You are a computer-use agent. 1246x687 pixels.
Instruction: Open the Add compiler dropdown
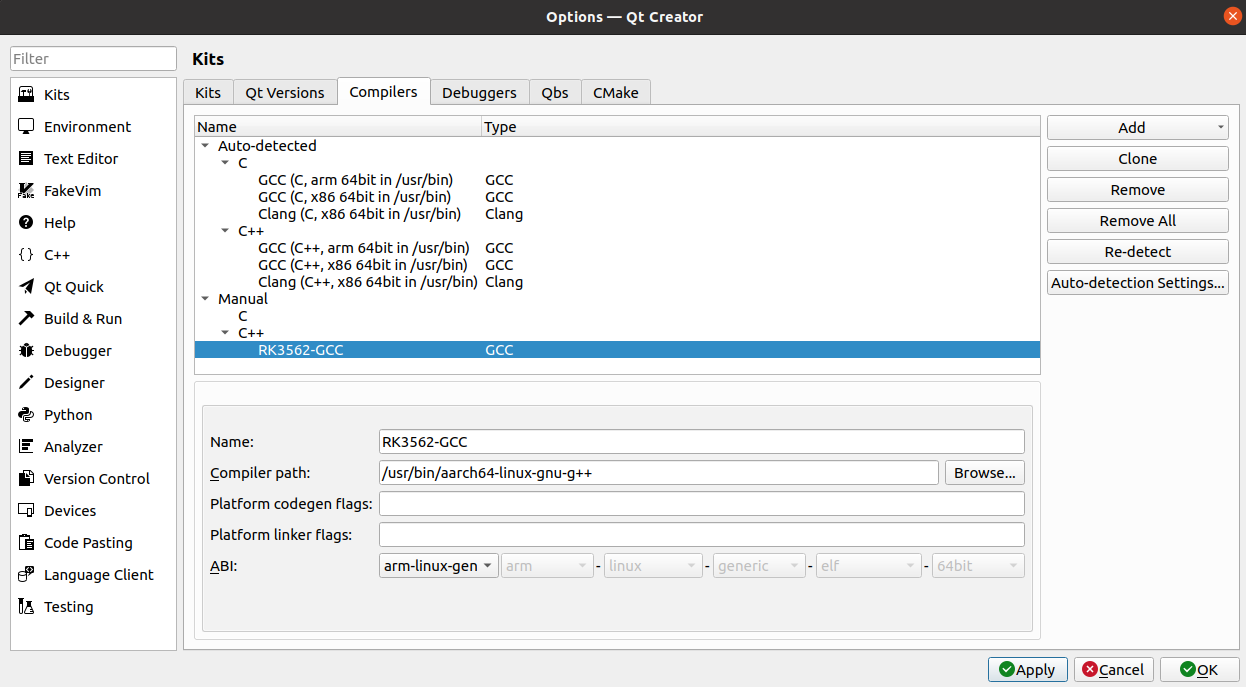point(1138,127)
